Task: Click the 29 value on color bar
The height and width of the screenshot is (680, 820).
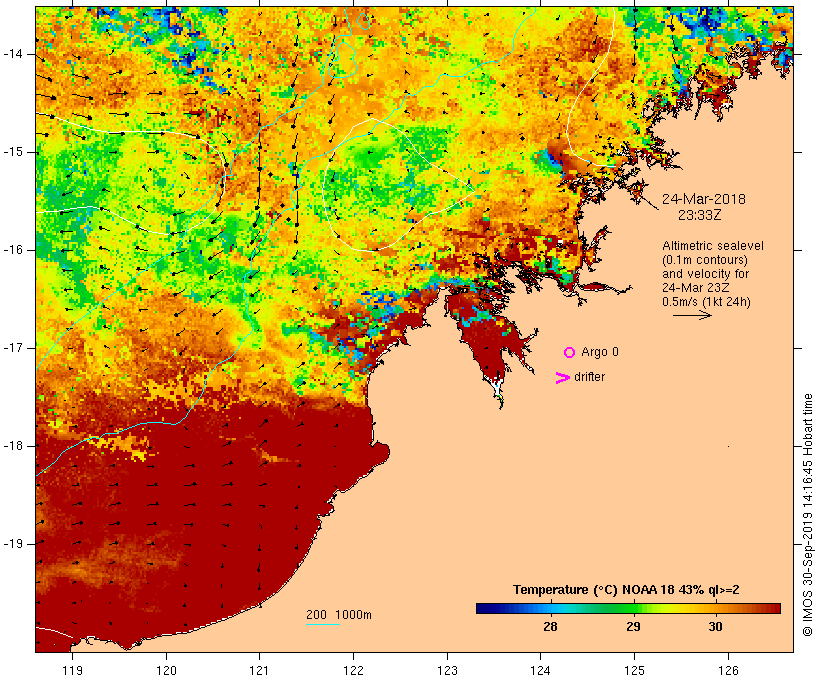Action: pyautogui.click(x=633, y=627)
